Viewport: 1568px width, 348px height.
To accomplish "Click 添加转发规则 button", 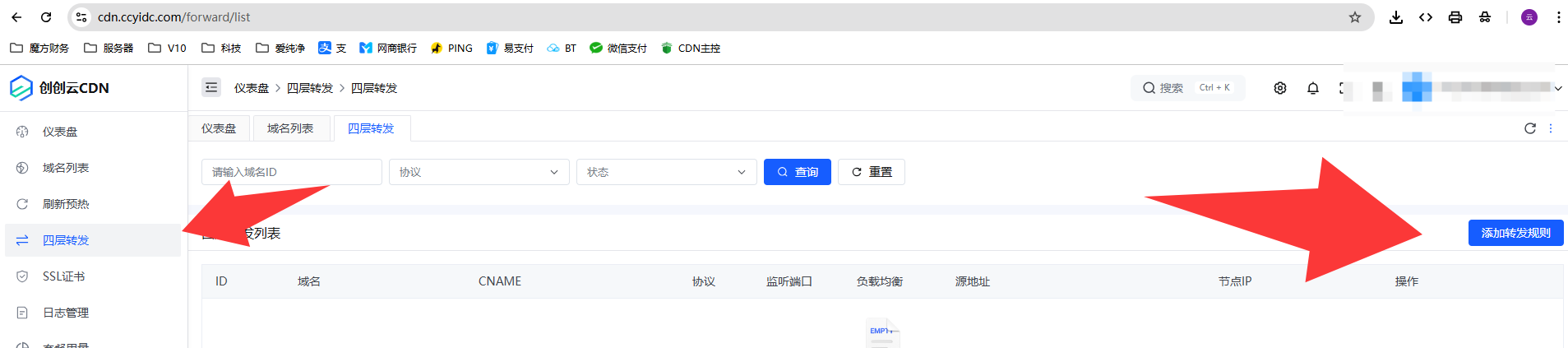I will click(x=1515, y=233).
